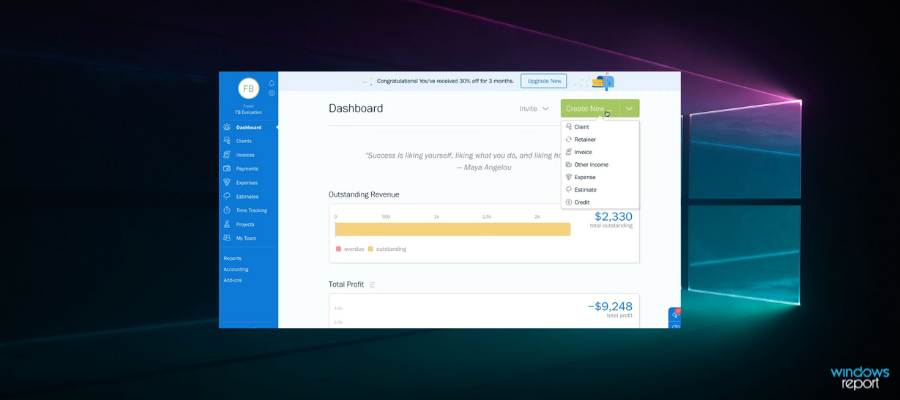Open Clients from the sidebar icon
This screenshot has height=400, width=900.
pos(227,141)
